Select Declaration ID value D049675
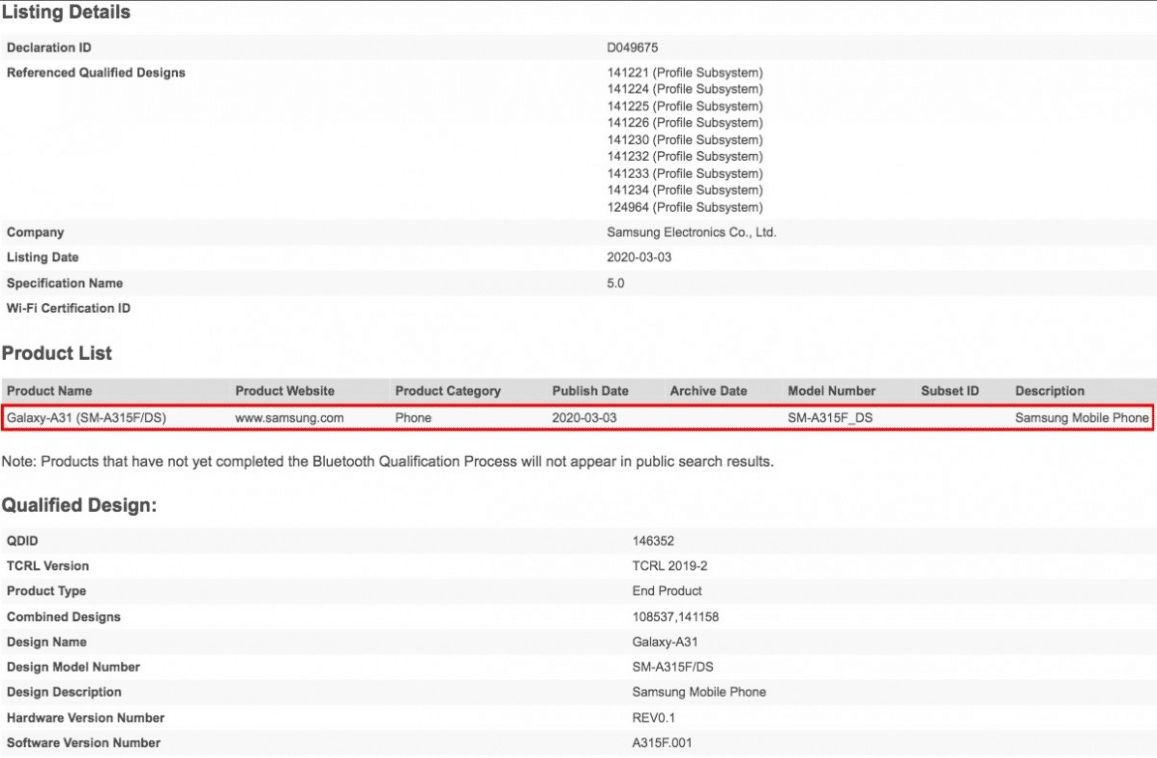This screenshot has width=1157, height=758. pyautogui.click(x=632, y=47)
